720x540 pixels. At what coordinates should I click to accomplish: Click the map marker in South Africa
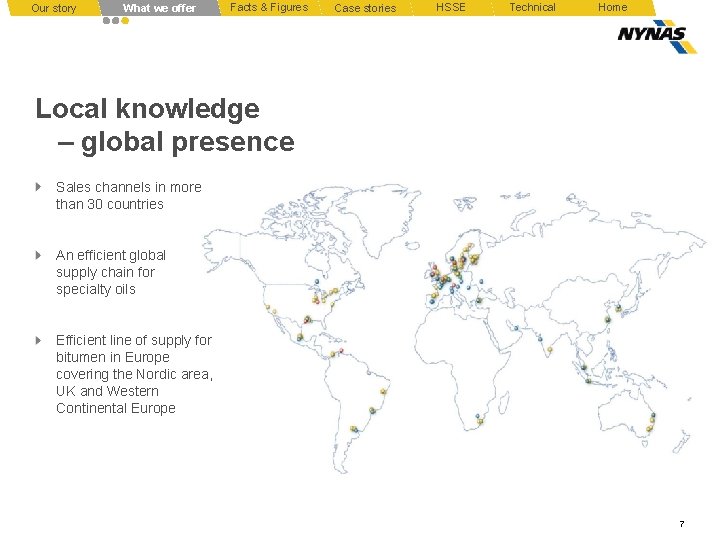[479, 419]
